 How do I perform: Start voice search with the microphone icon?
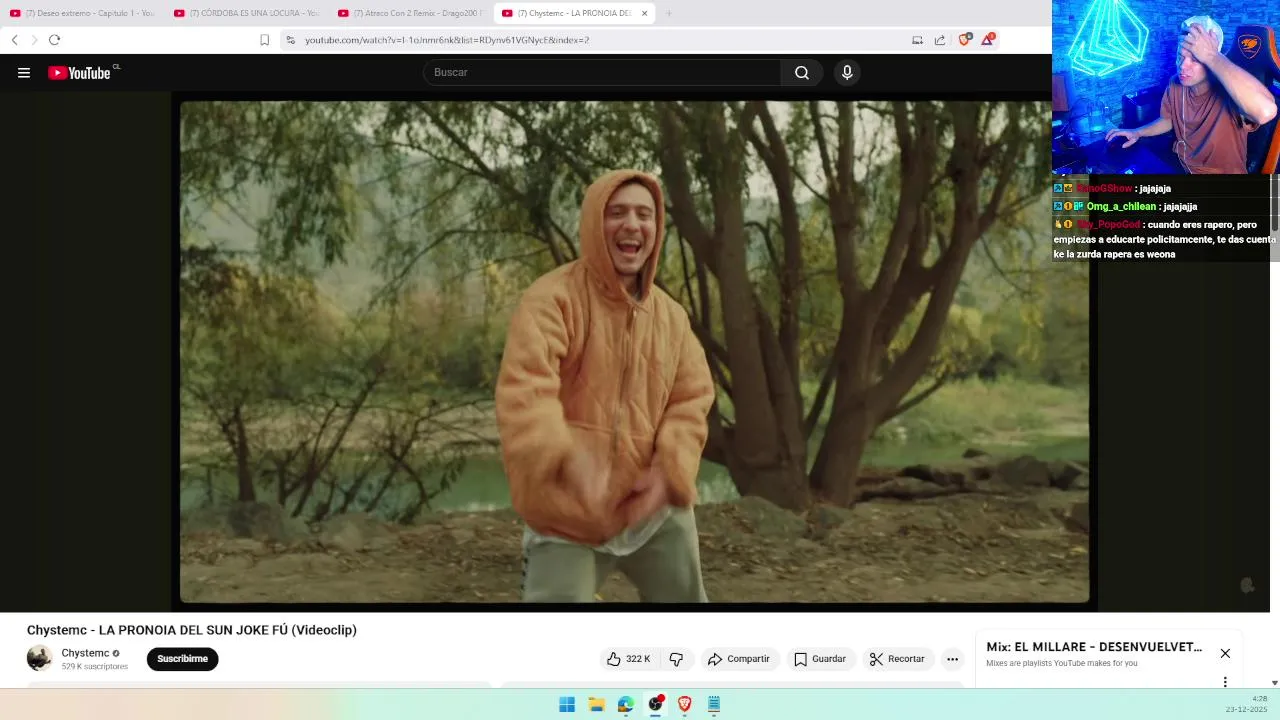click(847, 72)
